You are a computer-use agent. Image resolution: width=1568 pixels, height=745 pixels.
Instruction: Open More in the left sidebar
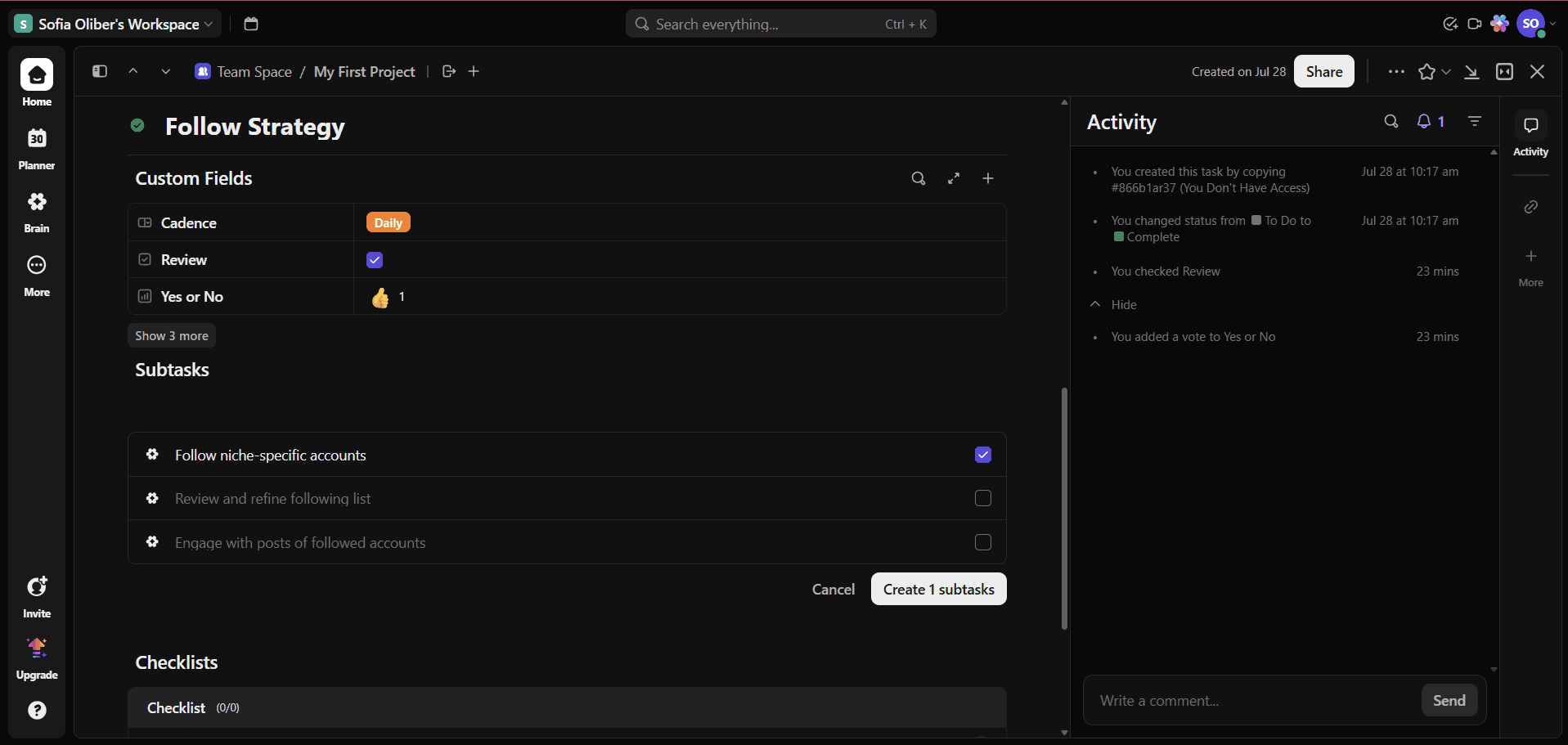tap(37, 276)
